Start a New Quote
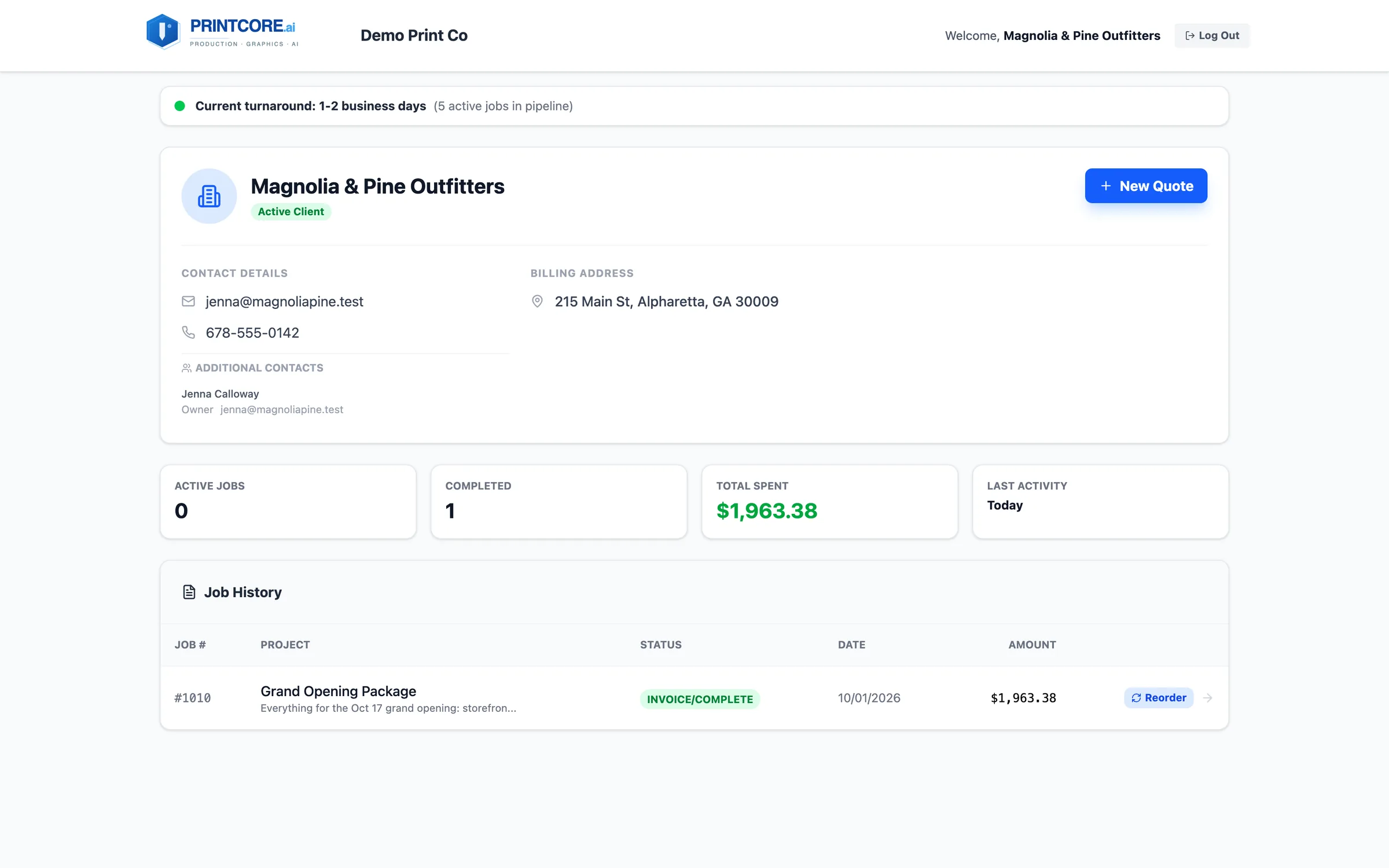The height and width of the screenshot is (868, 1389). coord(1146,186)
